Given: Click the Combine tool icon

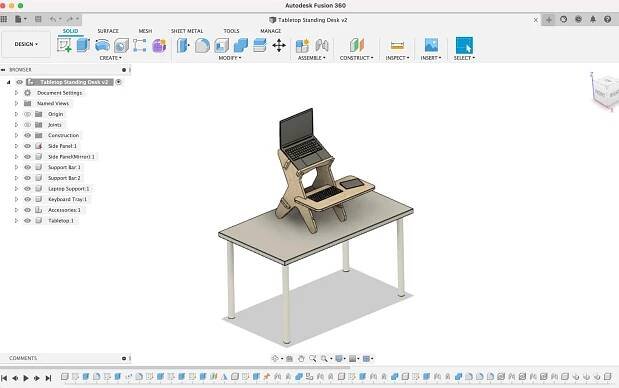Looking at the screenshot, I should tap(241, 45).
